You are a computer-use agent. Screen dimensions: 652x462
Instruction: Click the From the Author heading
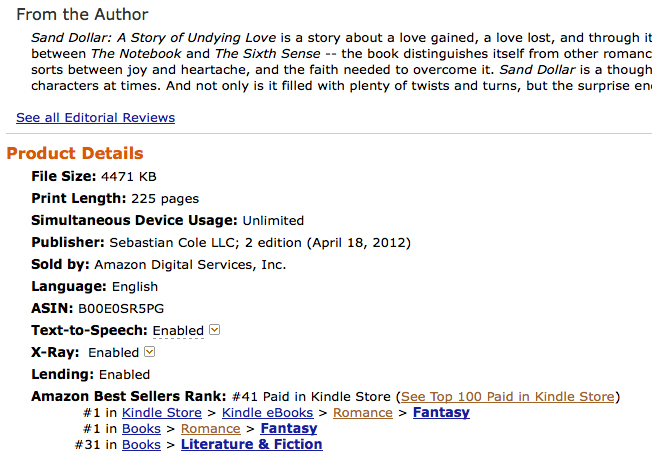coord(82,15)
